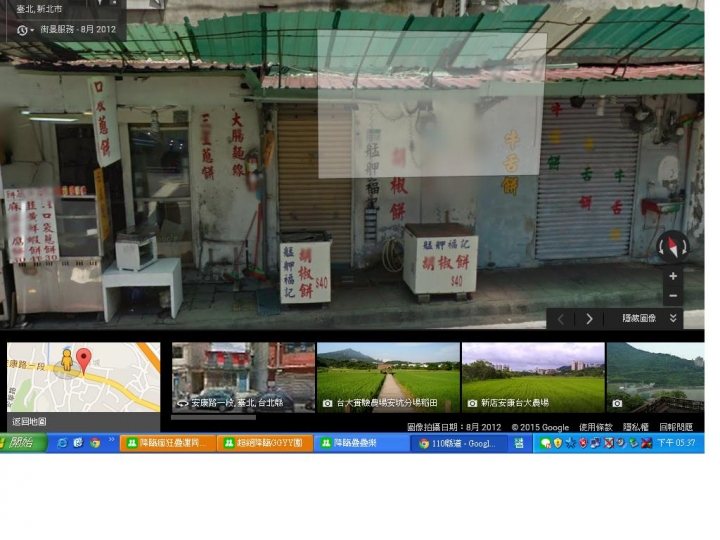The height and width of the screenshot is (540, 720).
Task: Click 隱藏圖像 to hide imagery strip
Action: coord(639,318)
